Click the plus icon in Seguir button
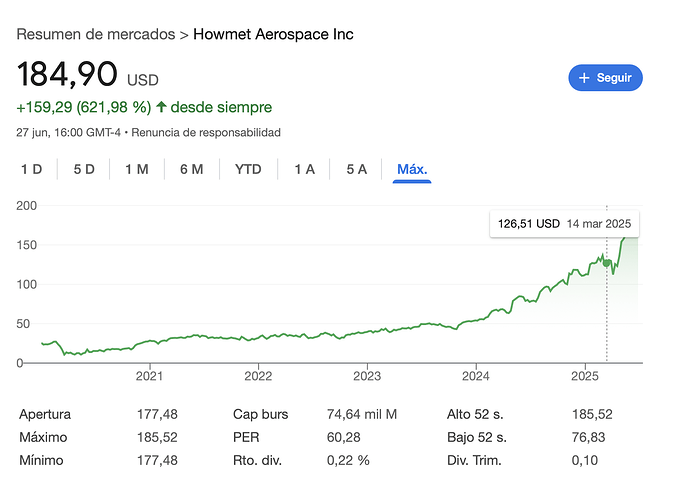690x486 pixels. (584, 78)
